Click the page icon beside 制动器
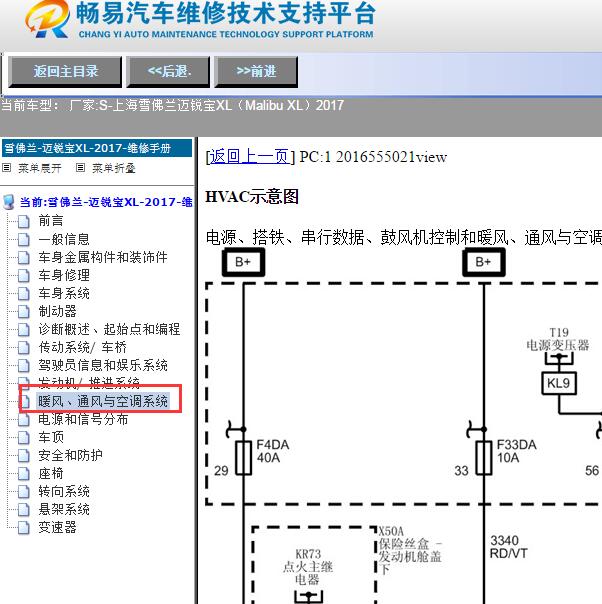Image resolution: width=602 pixels, height=604 pixels. pos(24,312)
